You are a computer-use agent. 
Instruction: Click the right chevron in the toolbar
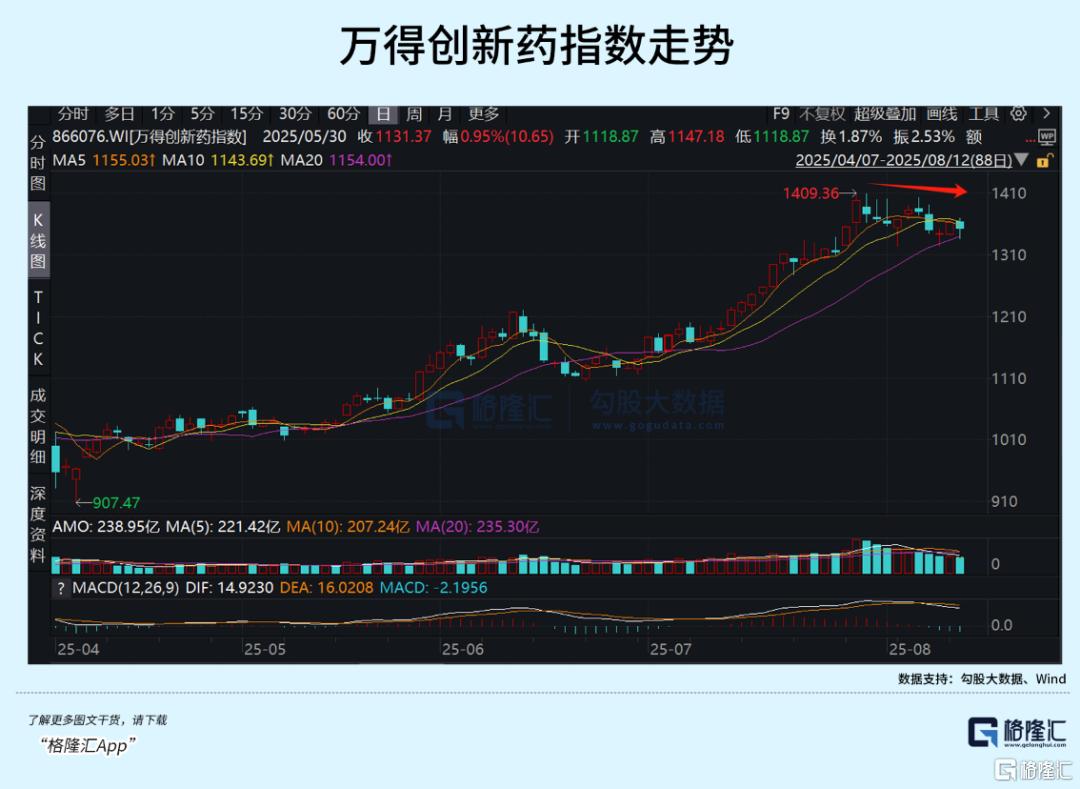(x=1046, y=114)
